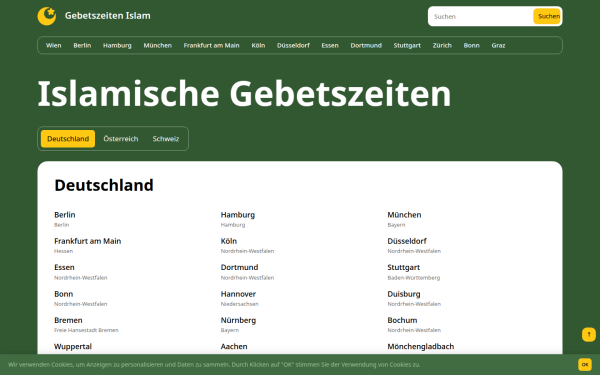Screen dimensions: 600x375
Task: Open the Frankfurt am Main list entry
Action: pyautogui.click(x=88, y=241)
